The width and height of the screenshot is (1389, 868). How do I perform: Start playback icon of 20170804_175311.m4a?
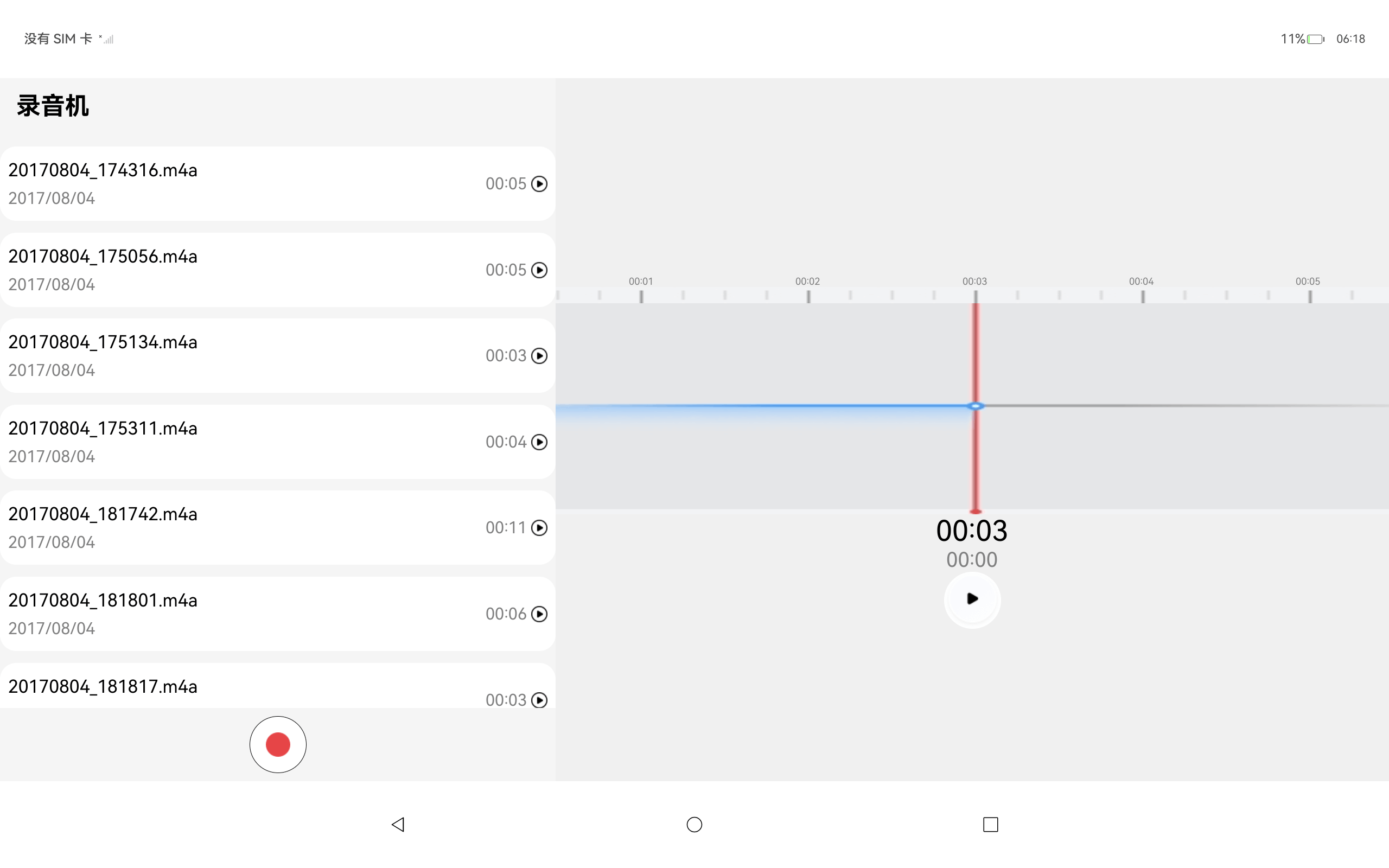pos(539,442)
